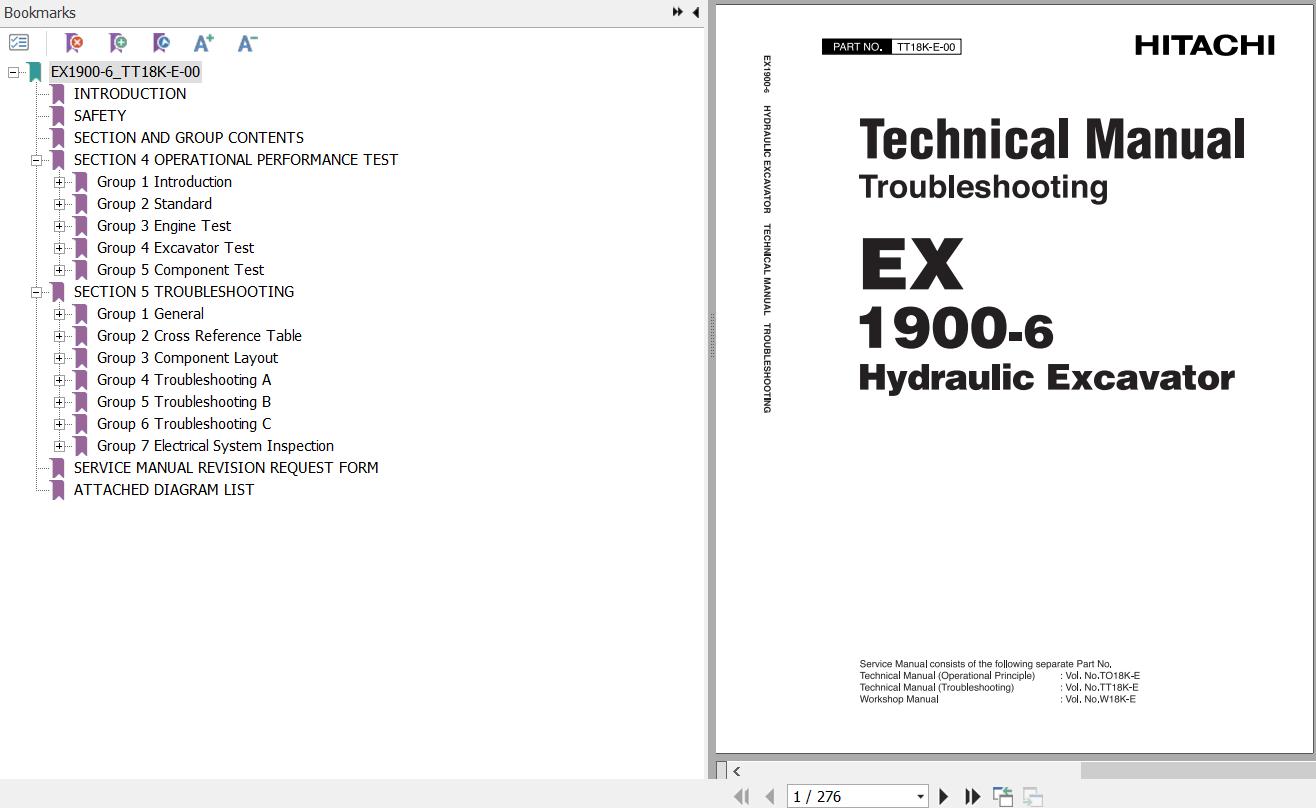Viewport: 1316px width, 808px height.
Task: Click the bookmark icon beside ATTACHED DIAGRAM LIST
Action: [58, 490]
